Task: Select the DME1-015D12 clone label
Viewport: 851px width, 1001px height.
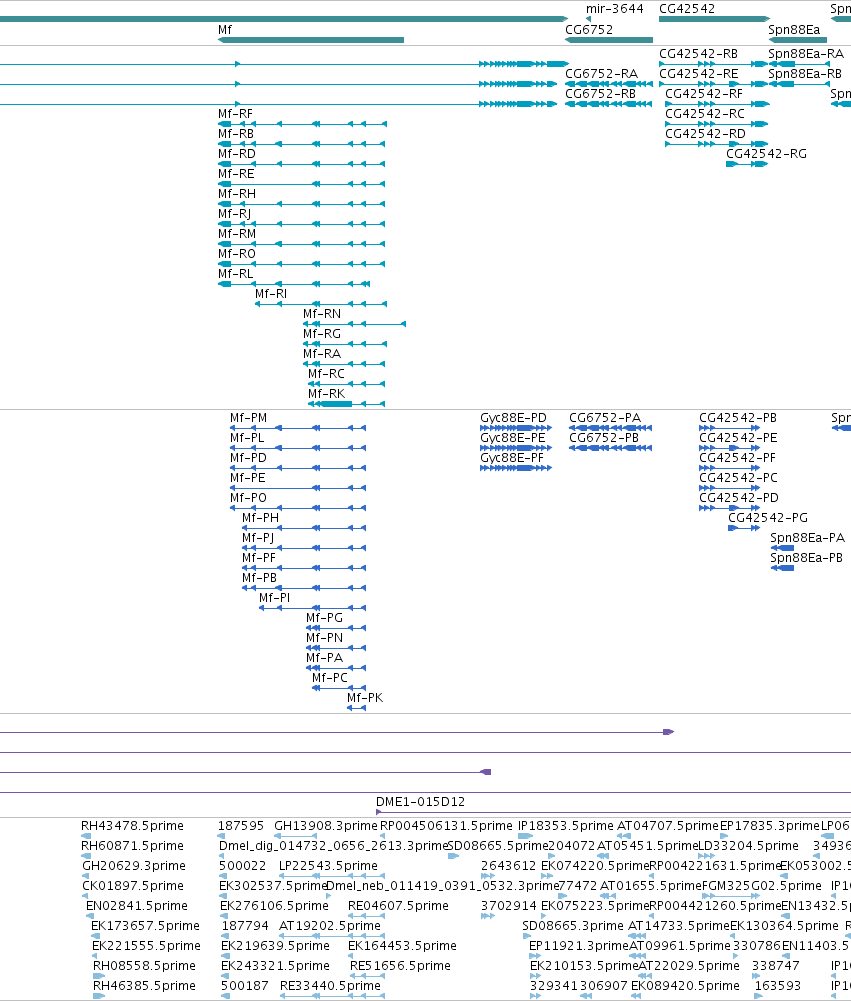Action: click(420, 802)
